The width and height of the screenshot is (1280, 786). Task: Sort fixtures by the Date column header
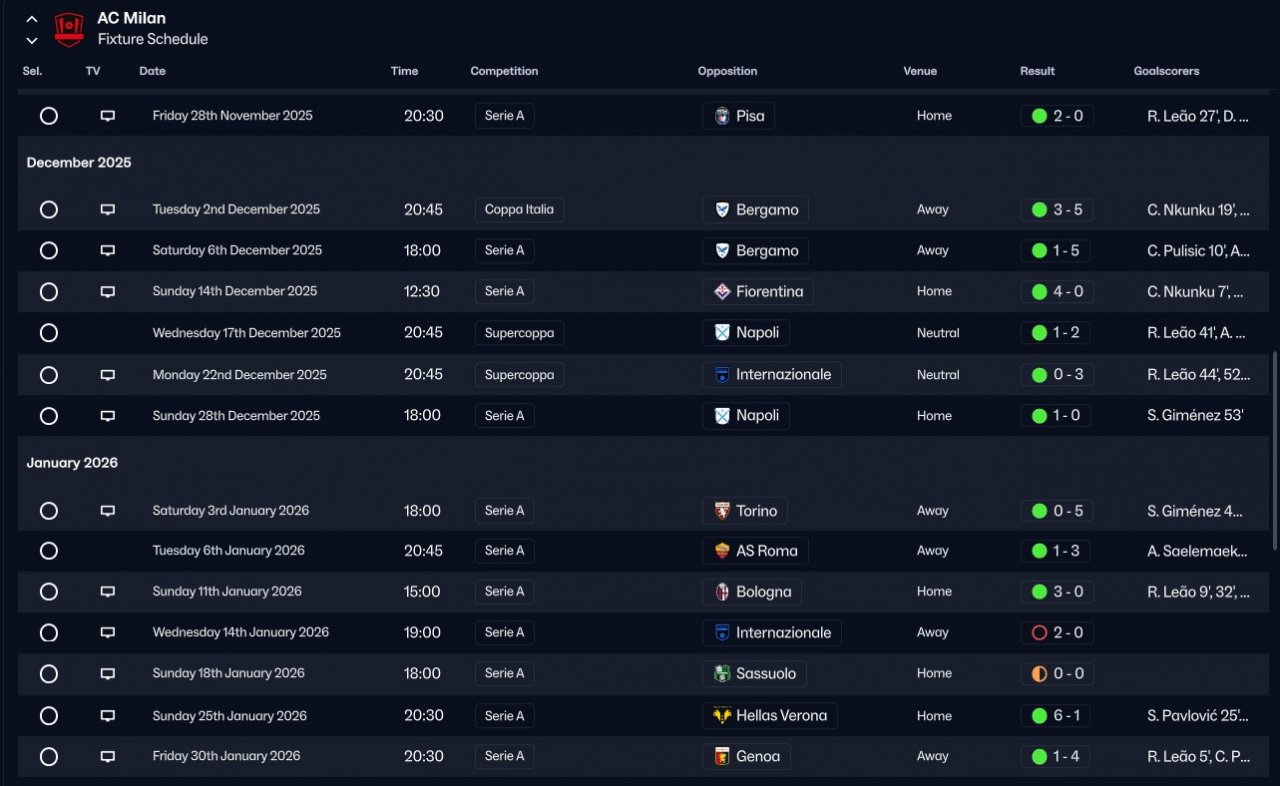(x=153, y=71)
